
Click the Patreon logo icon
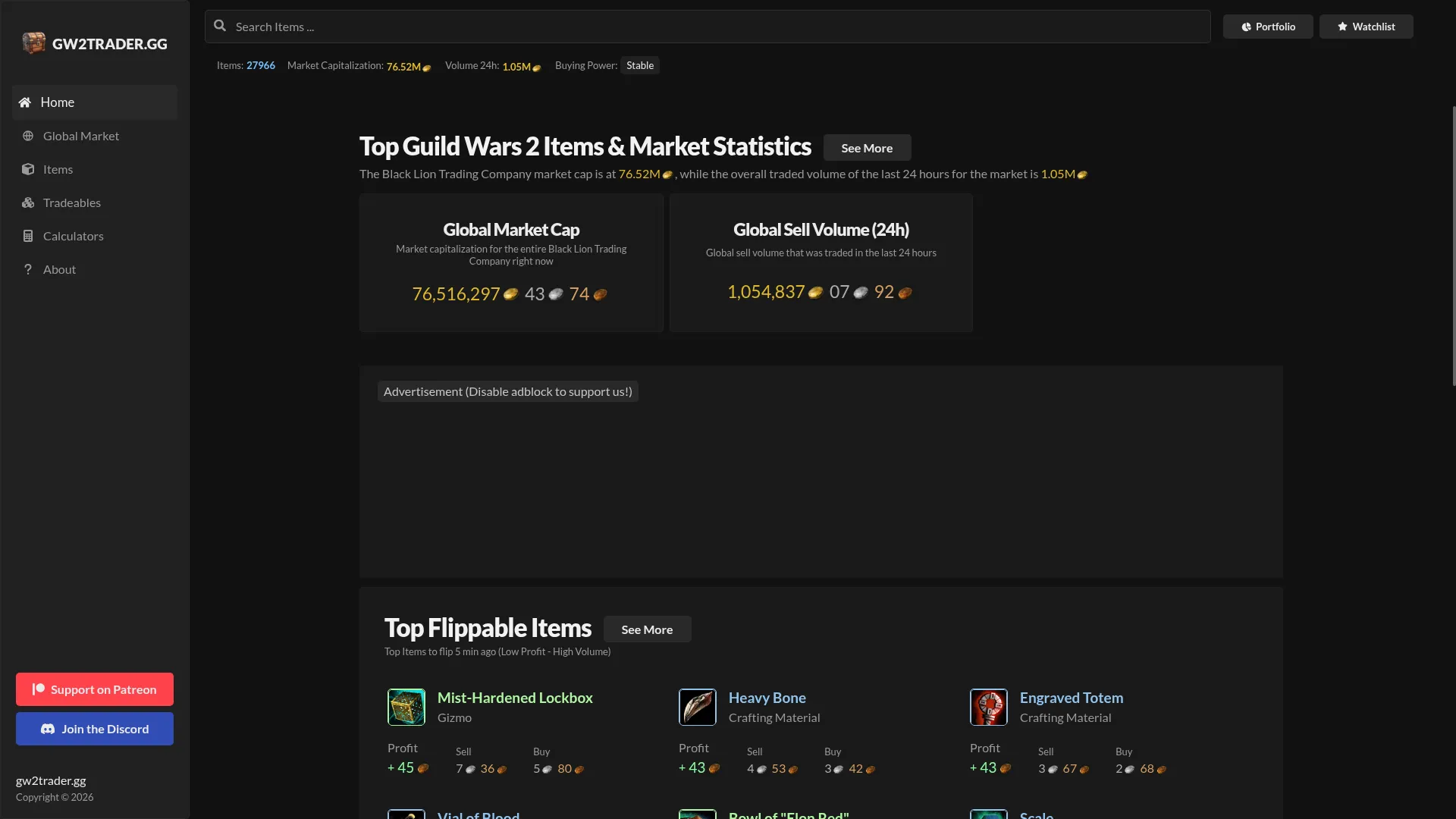[39, 689]
